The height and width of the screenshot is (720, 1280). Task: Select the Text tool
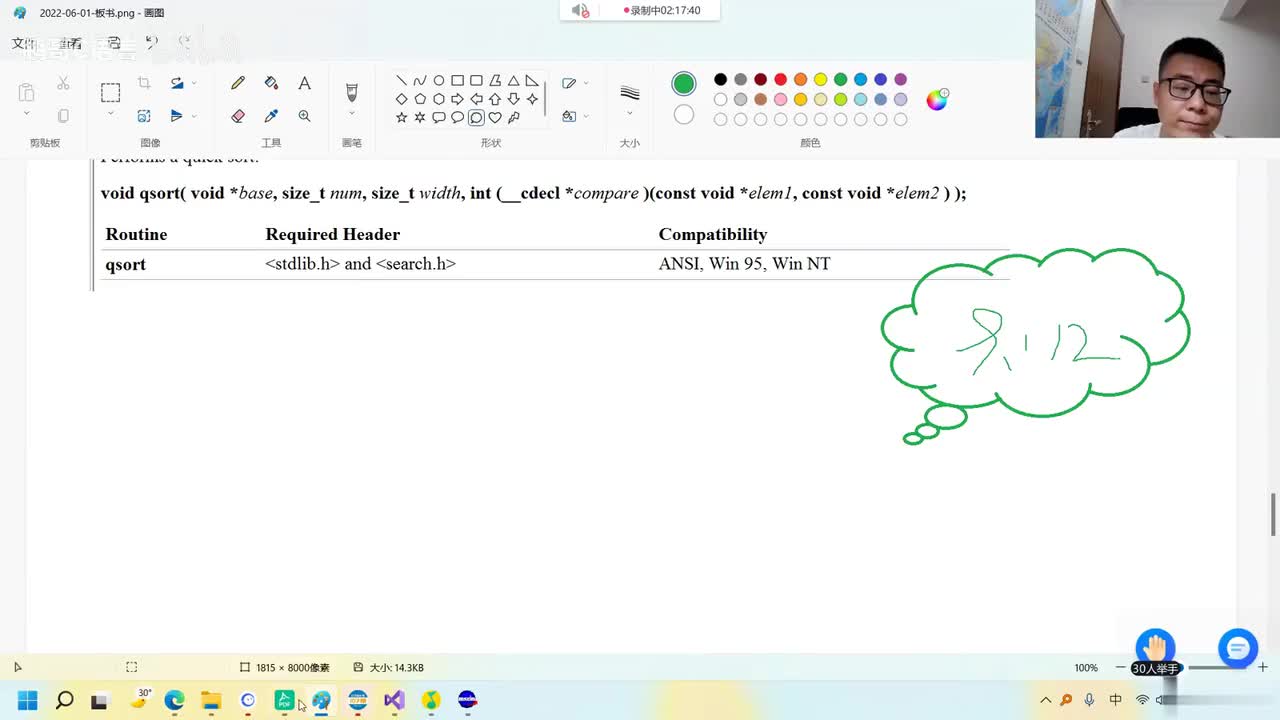pyautogui.click(x=304, y=83)
